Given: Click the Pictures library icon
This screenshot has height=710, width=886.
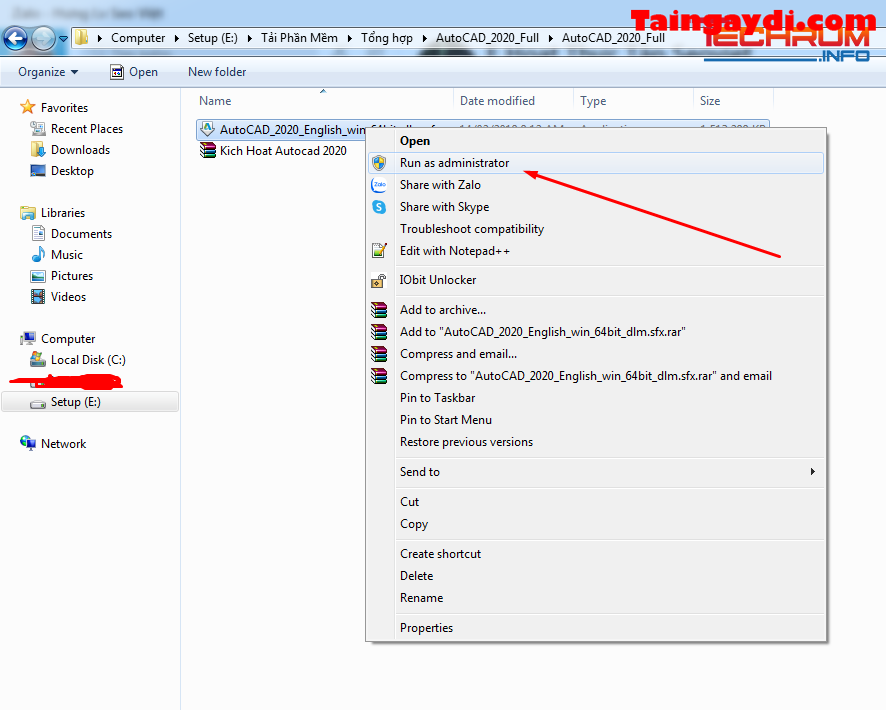Looking at the screenshot, I should pos(38,276).
